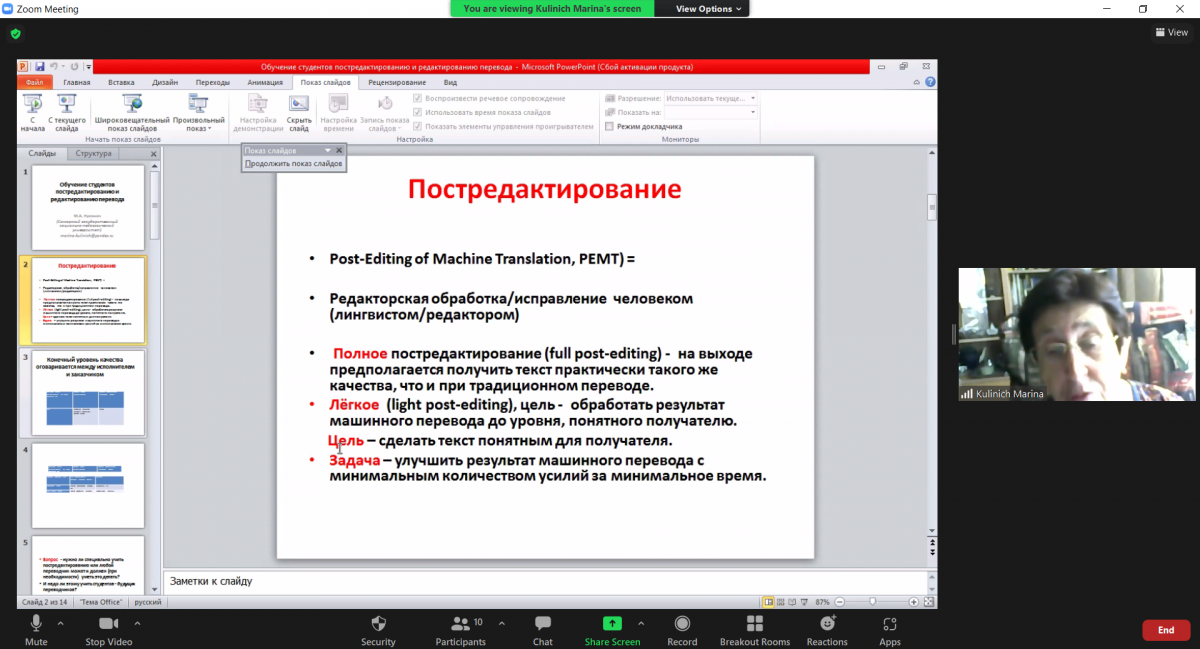Open the Показать на monitor combo box
Screen dimensions: 1200x649
711,112
